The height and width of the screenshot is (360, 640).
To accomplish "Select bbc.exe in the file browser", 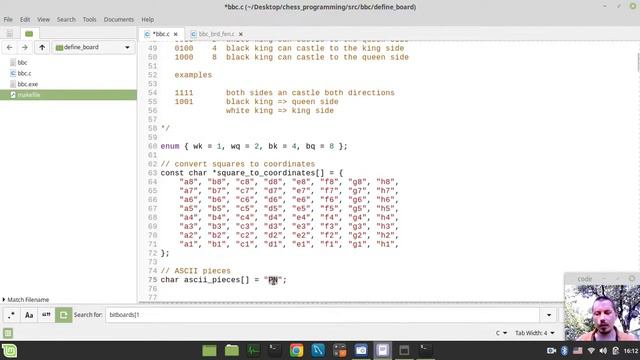I will (x=27, y=84).
